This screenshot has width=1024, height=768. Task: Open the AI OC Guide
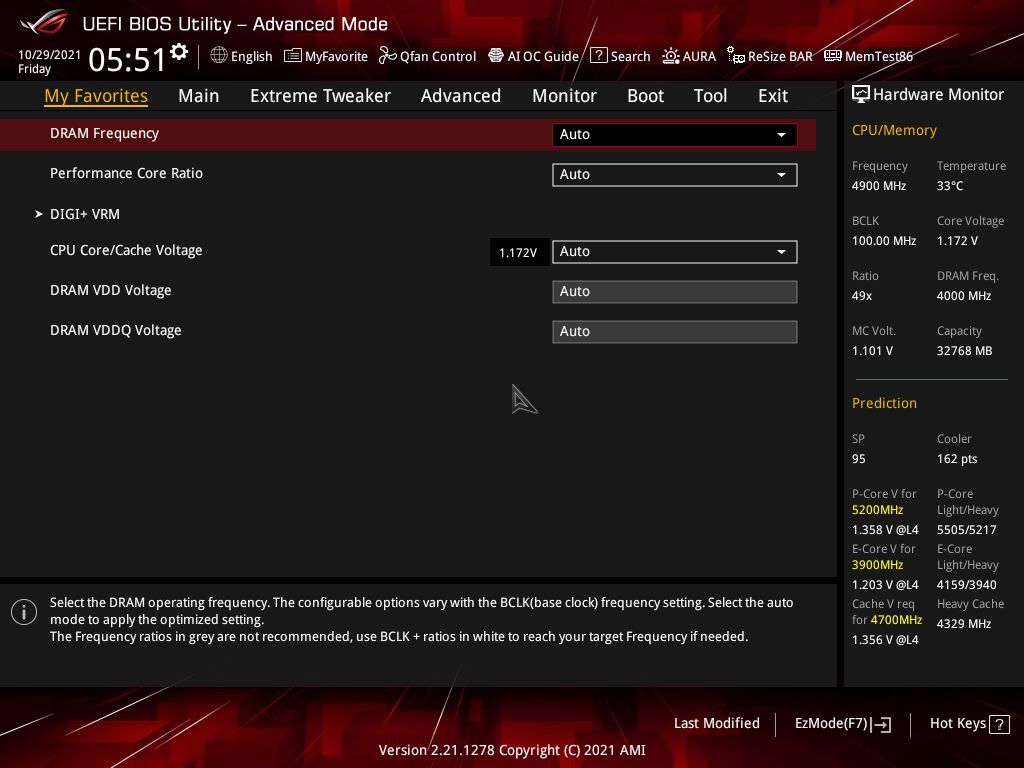534,56
